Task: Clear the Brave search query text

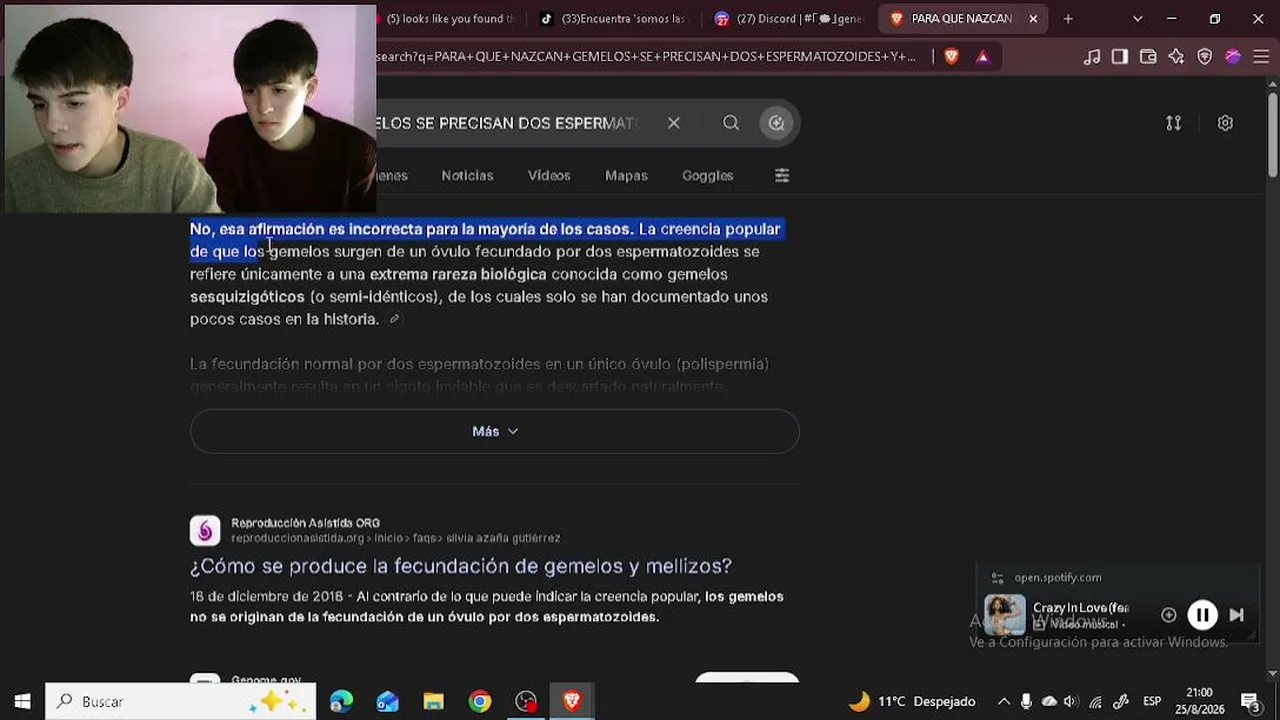Action: (674, 123)
